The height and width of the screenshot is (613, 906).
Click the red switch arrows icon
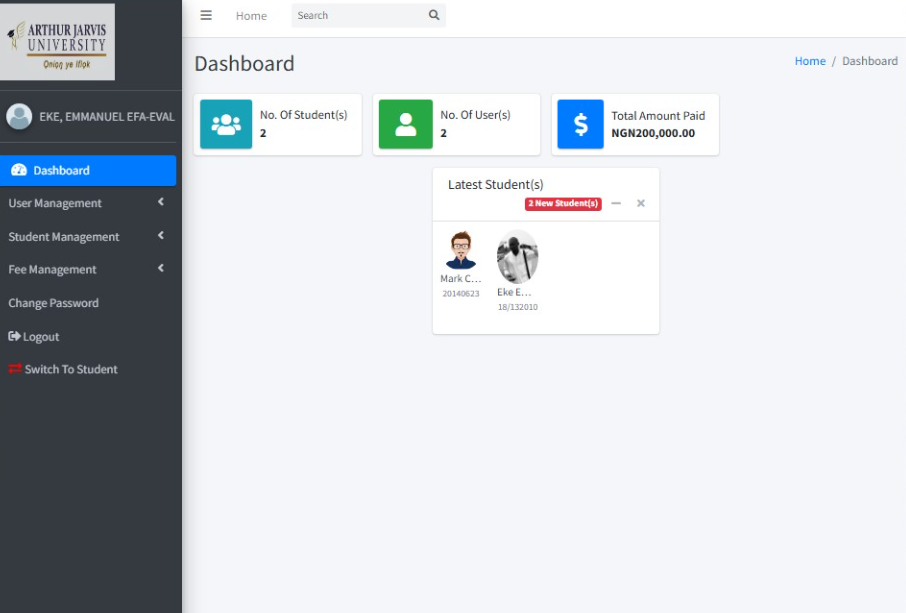coord(15,369)
